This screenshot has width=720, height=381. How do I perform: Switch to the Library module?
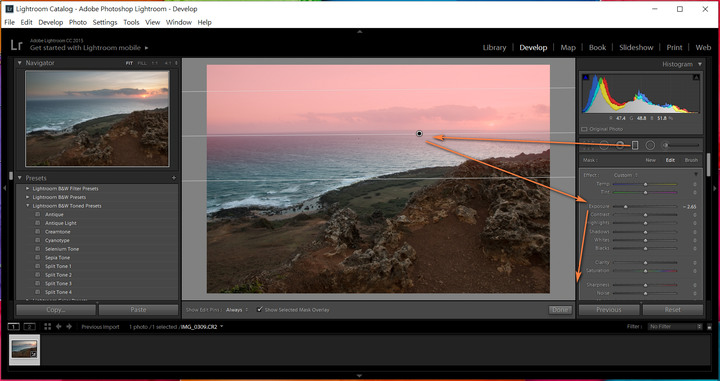[494, 47]
